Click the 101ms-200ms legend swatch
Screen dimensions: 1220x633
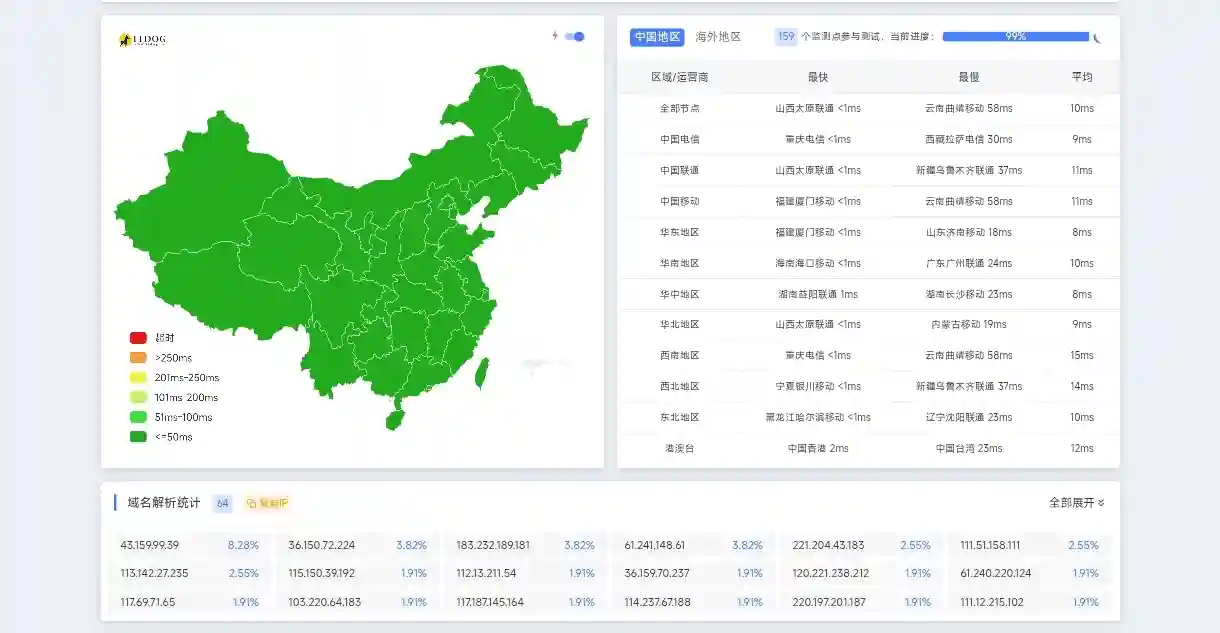(138, 397)
